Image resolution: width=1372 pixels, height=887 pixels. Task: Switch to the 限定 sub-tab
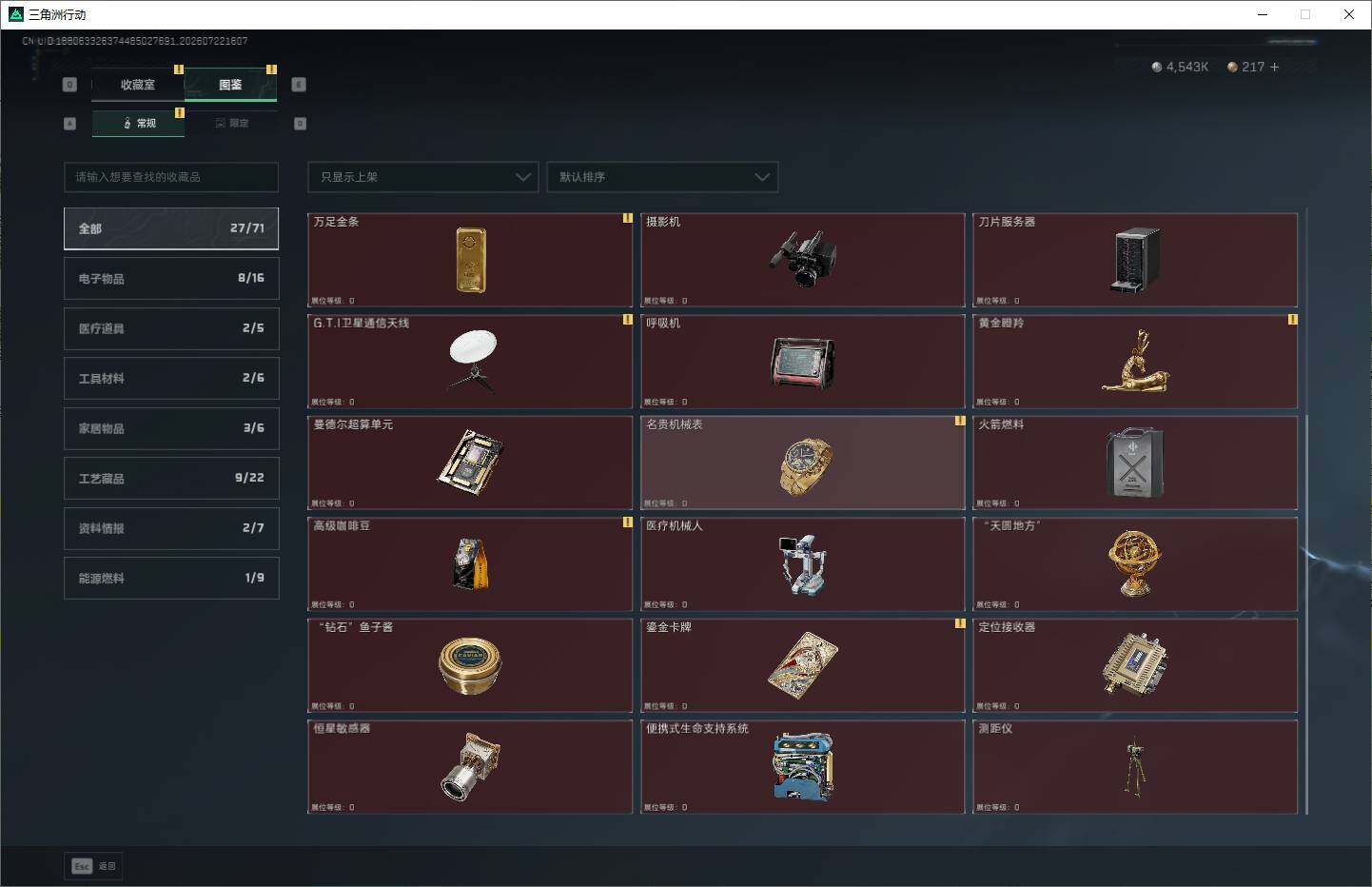tap(231, 123)
